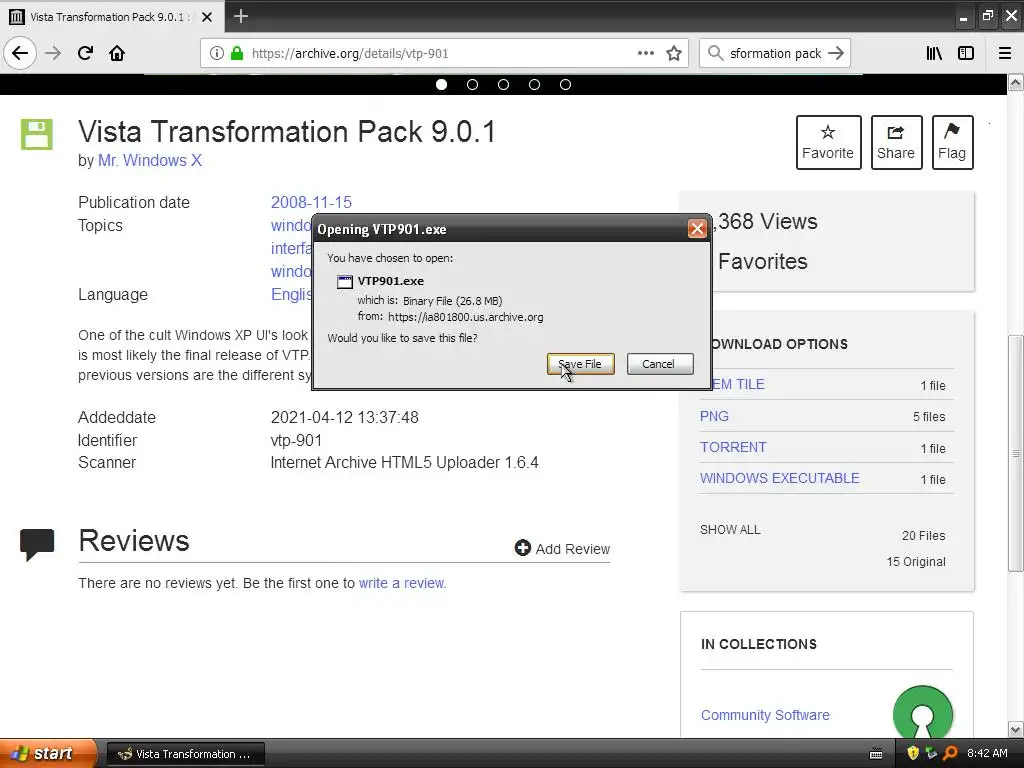Flag this archive item
1024x768 pixels.
pyautogui.click(x=952, y=142)
